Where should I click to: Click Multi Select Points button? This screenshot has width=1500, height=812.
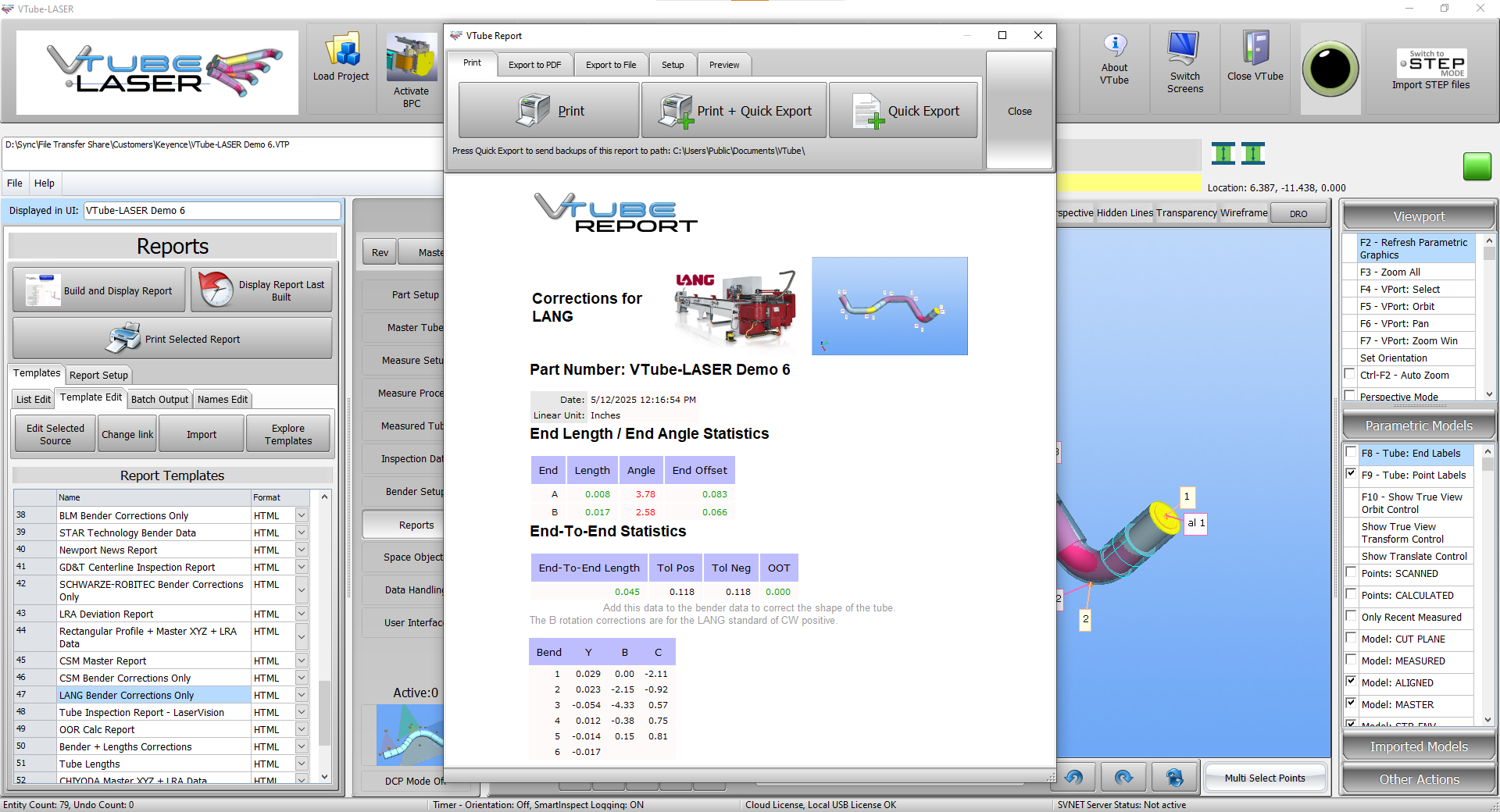[x=1265, y=778]
